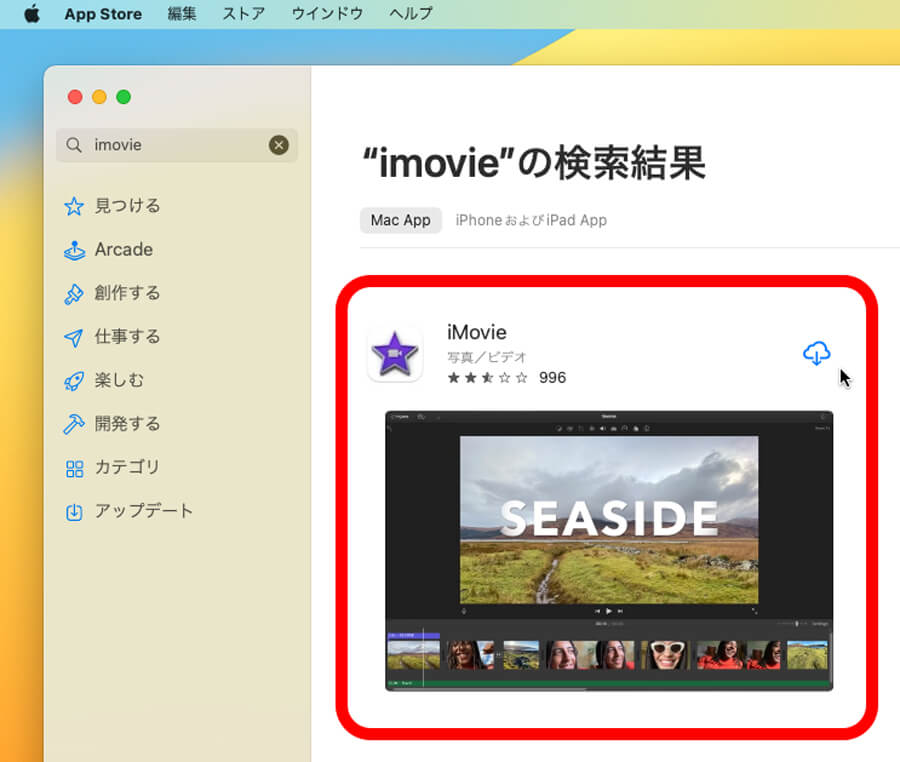Open the ヘルプ menu
900x762 pixels.
[410, 14]
